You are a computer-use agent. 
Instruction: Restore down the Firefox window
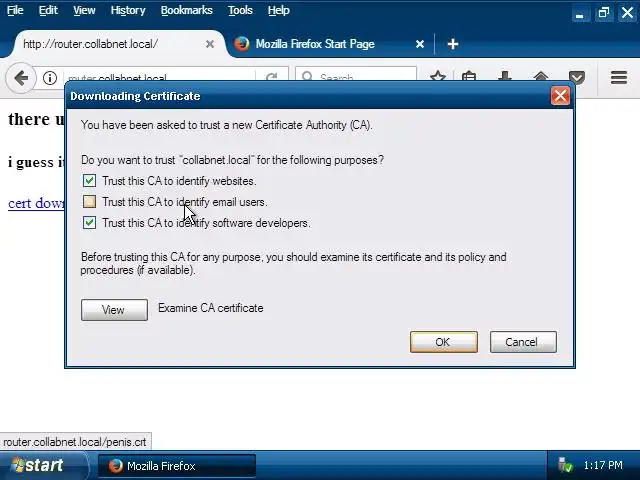pyautogui.click(x=604, y=13)
